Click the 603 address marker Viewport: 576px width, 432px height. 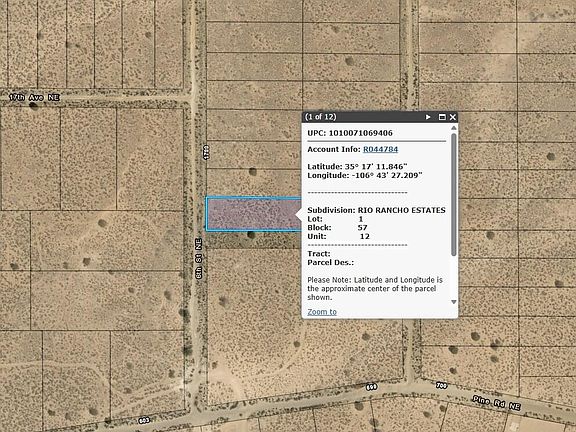(x=144, y=420)
